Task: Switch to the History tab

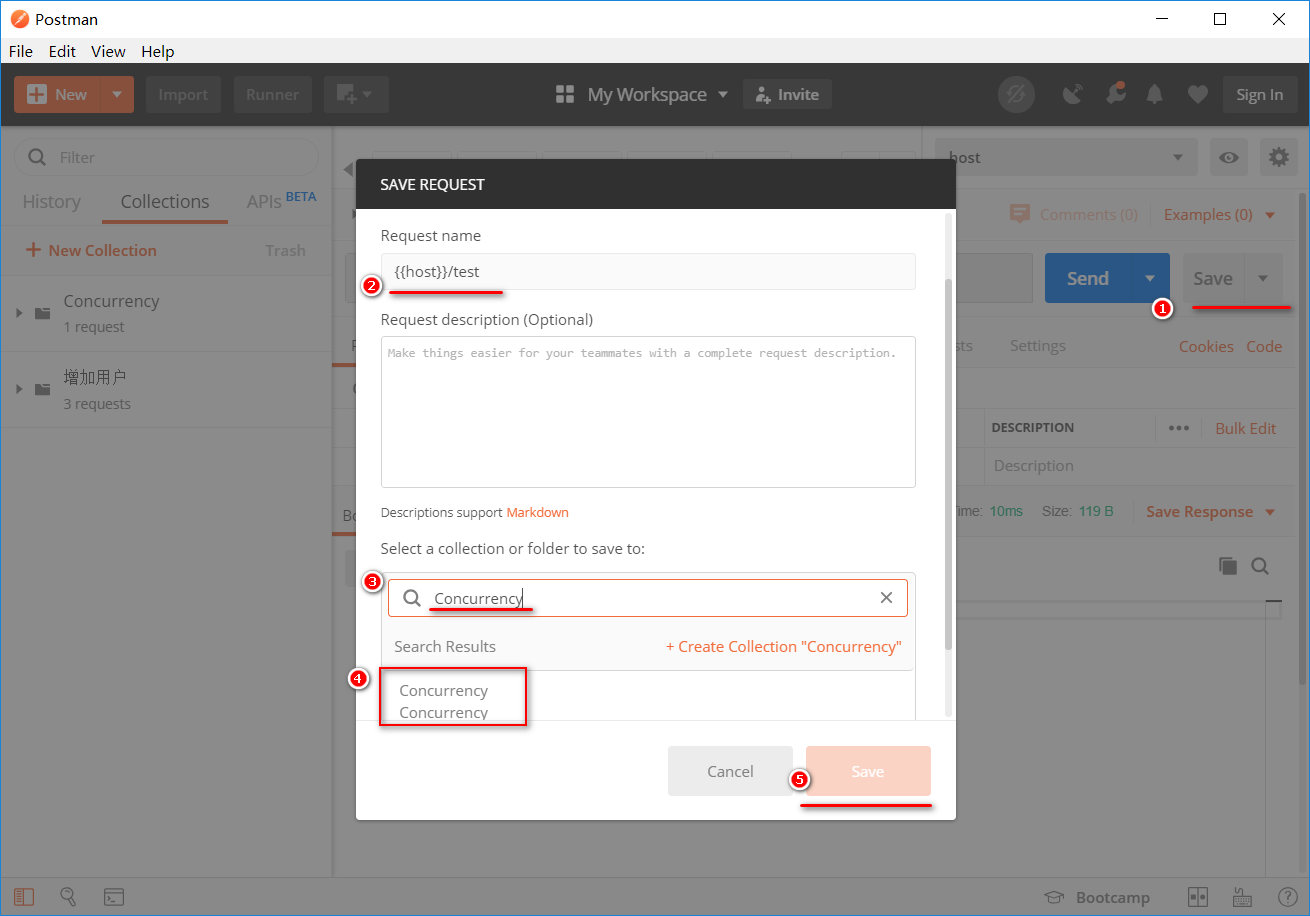Action: pyautogui.click(x=51, y=201)
